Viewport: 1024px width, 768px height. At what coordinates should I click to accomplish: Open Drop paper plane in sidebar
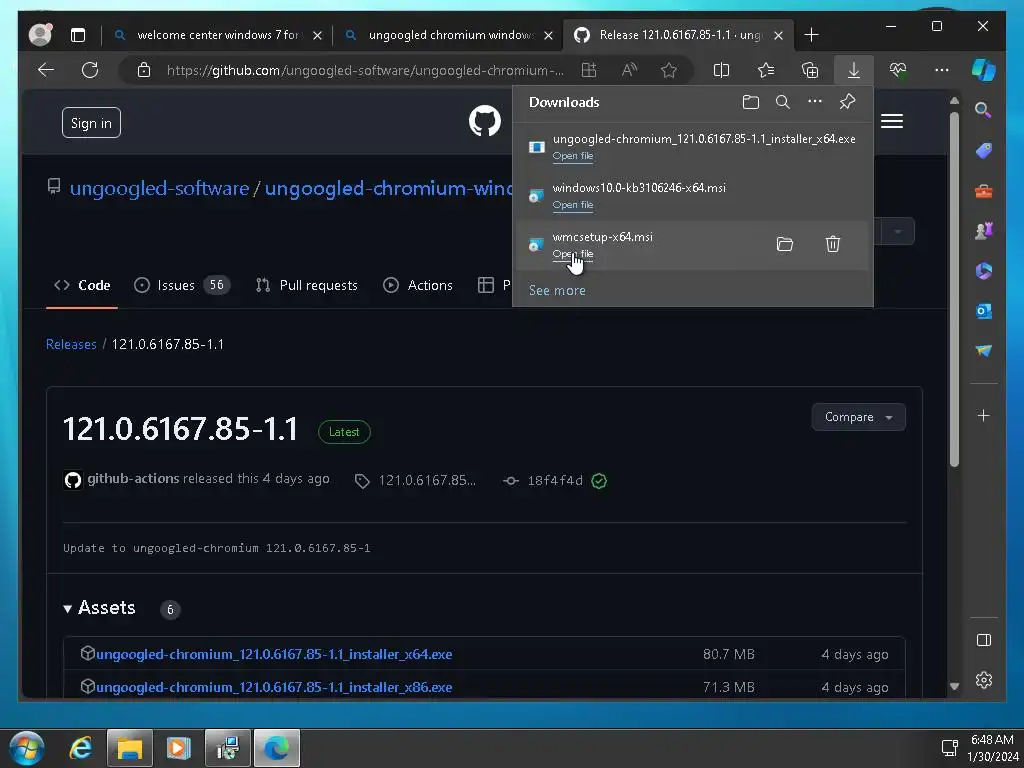coord(984,351)
